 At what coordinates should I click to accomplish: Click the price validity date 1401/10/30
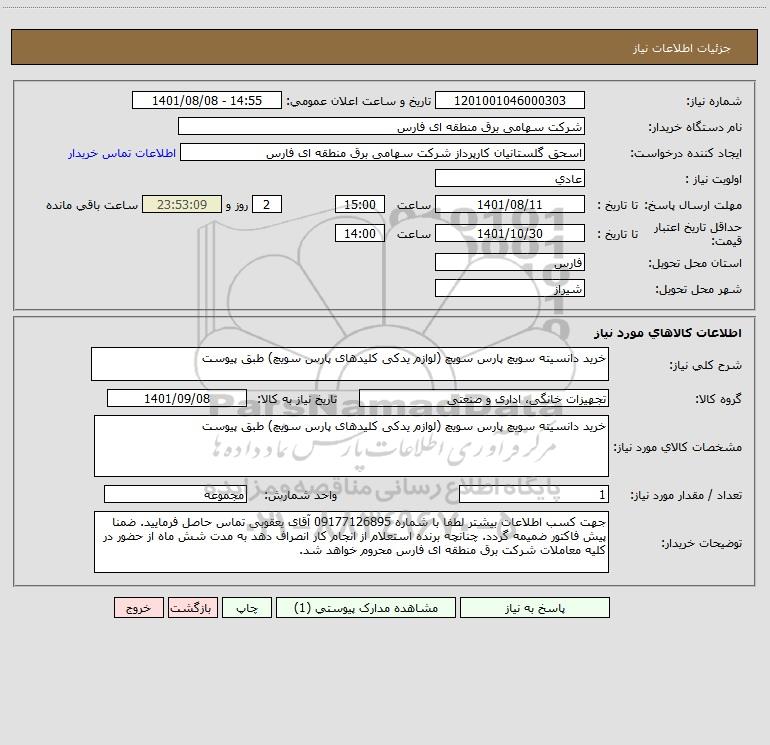point(510,234)
